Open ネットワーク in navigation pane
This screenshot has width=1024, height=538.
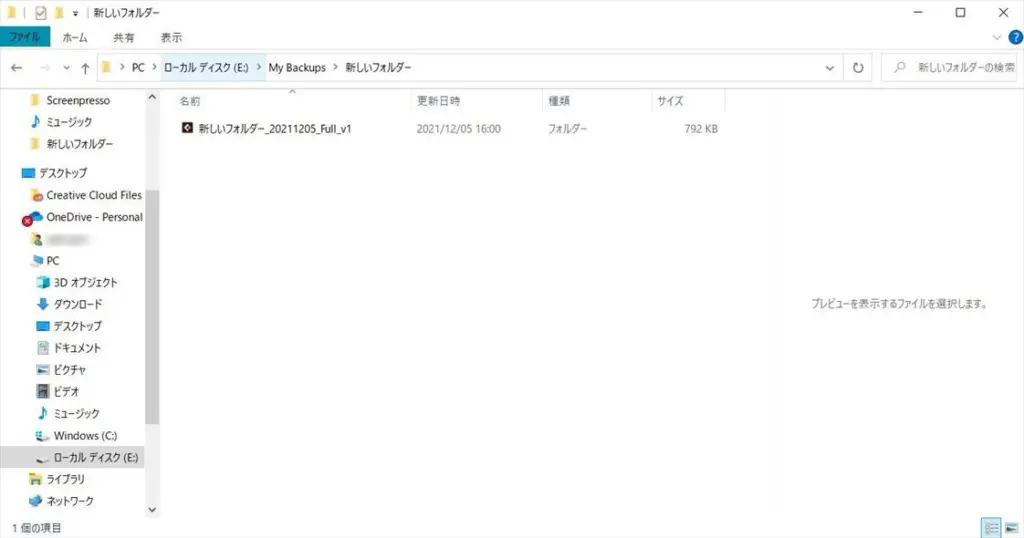click(70, 501)
